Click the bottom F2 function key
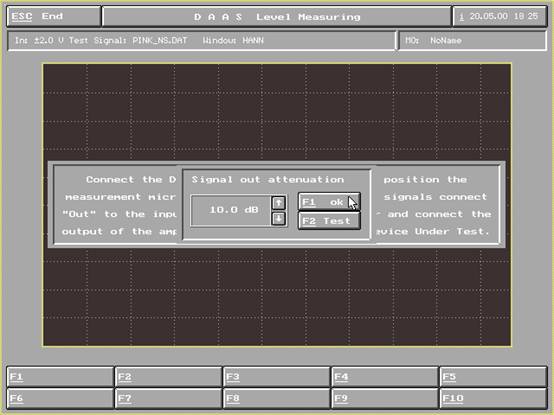Viewport: 554px width, 415px height. click(x=169, y=377)
